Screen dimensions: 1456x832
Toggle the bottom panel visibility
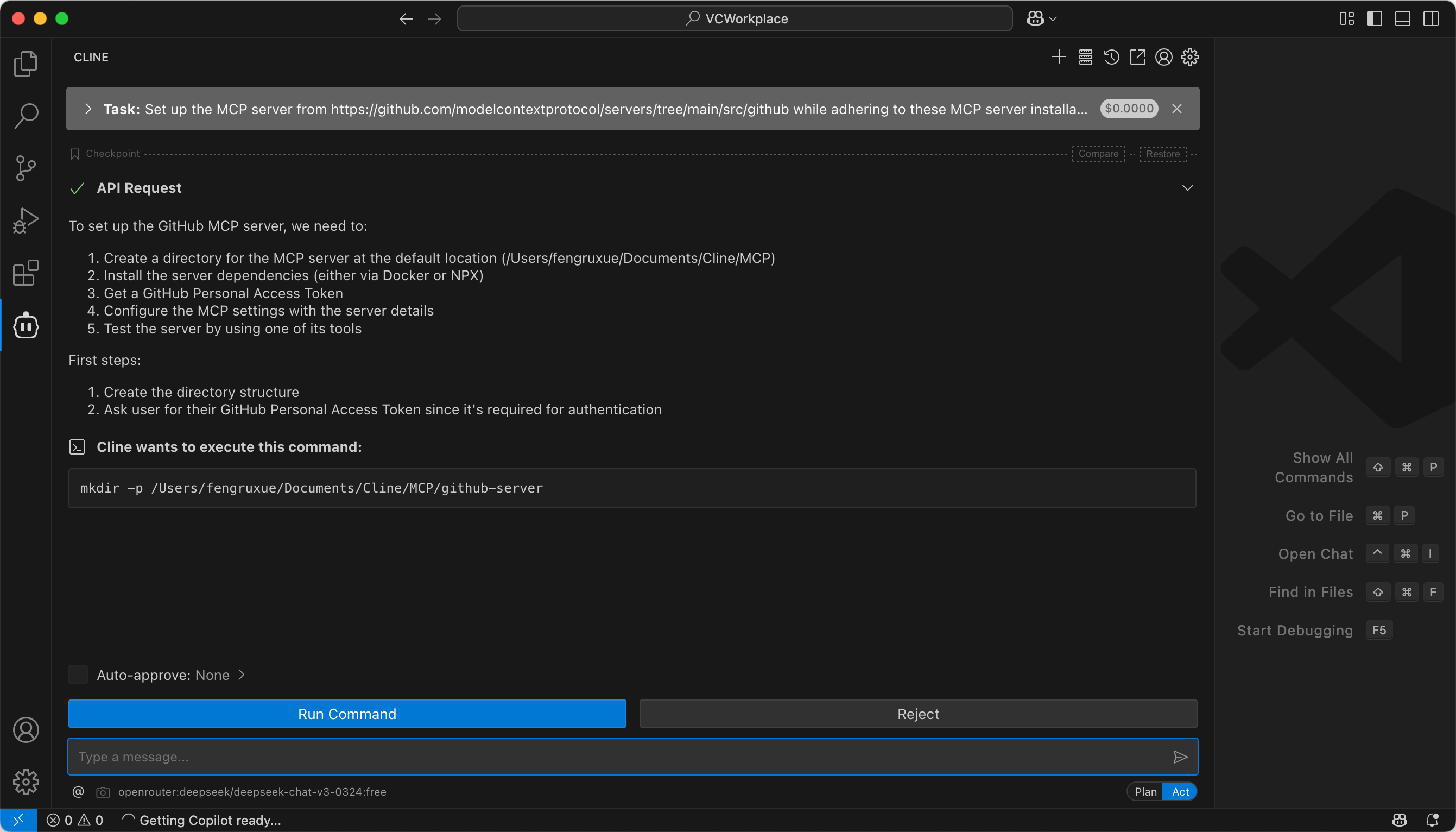click(x=1403, y=18)
